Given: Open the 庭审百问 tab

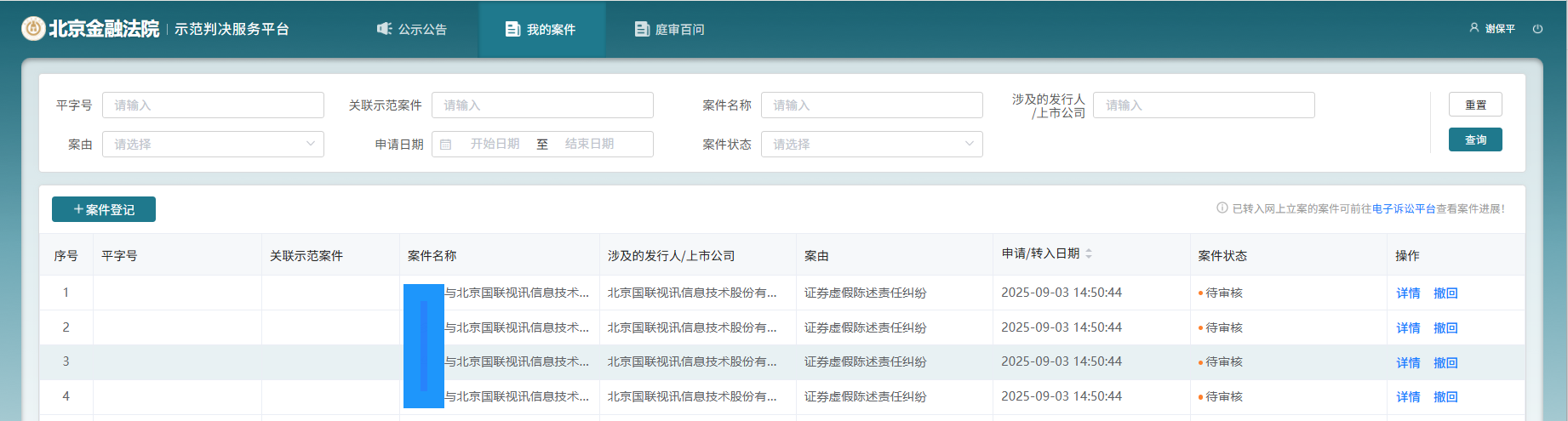Looking at the screenshot, I should [670, 29].
